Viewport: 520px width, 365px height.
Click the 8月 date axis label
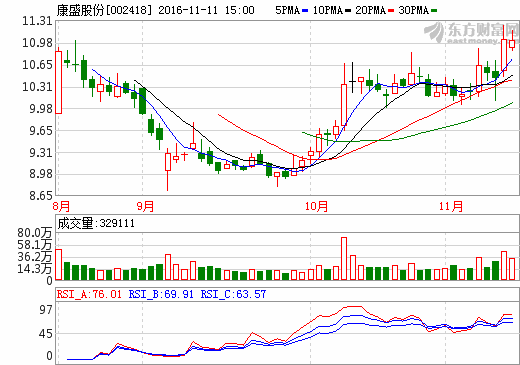click(x=61, y=206)
